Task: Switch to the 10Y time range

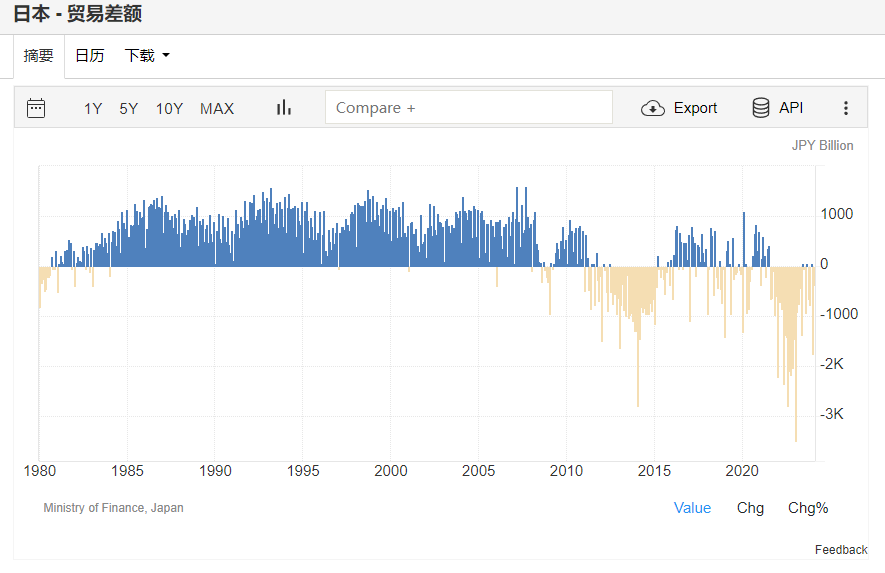Action: (x=169, y=108)
